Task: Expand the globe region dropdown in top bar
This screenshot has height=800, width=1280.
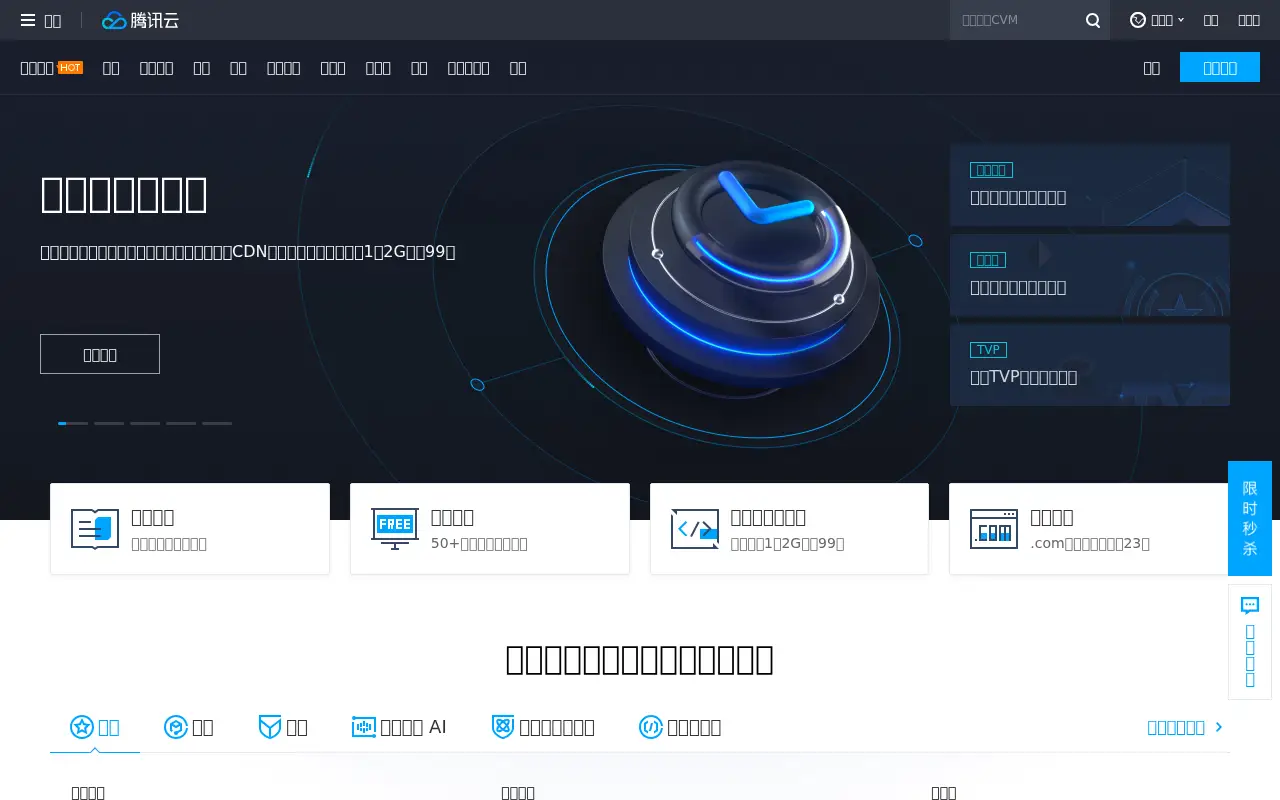Action: (1157, 20)
